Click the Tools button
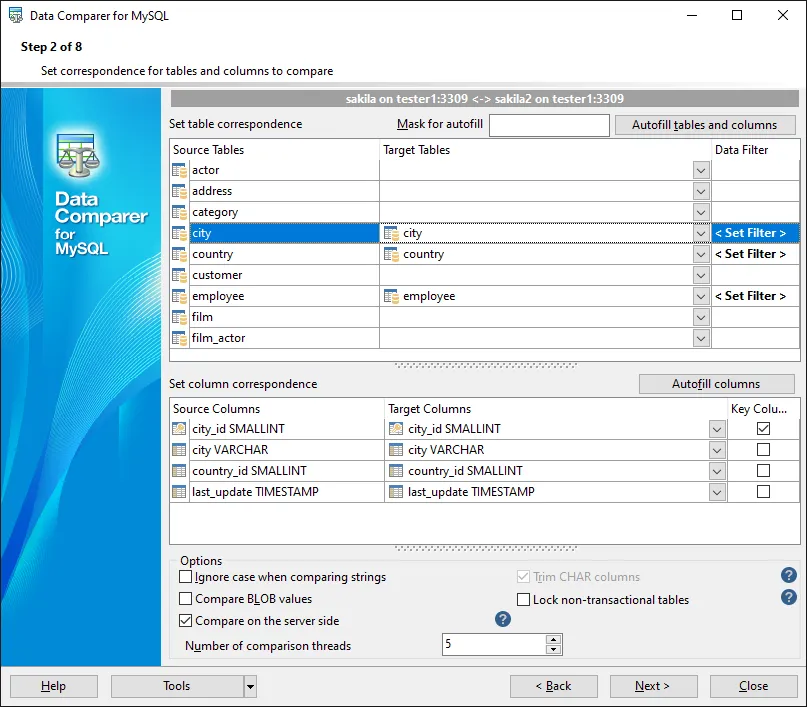 (177, 686)
